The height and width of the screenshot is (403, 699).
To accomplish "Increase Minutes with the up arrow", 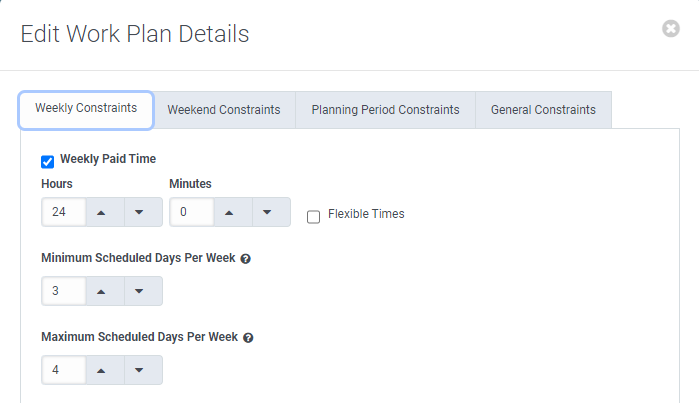I will 229,212.
